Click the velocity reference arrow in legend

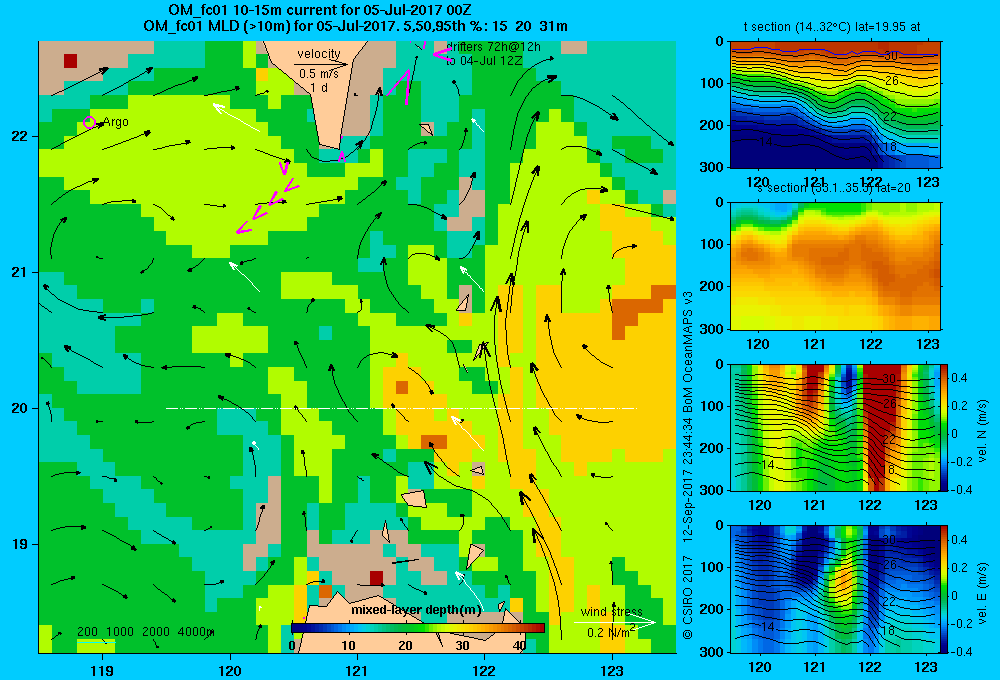(321, 64)
